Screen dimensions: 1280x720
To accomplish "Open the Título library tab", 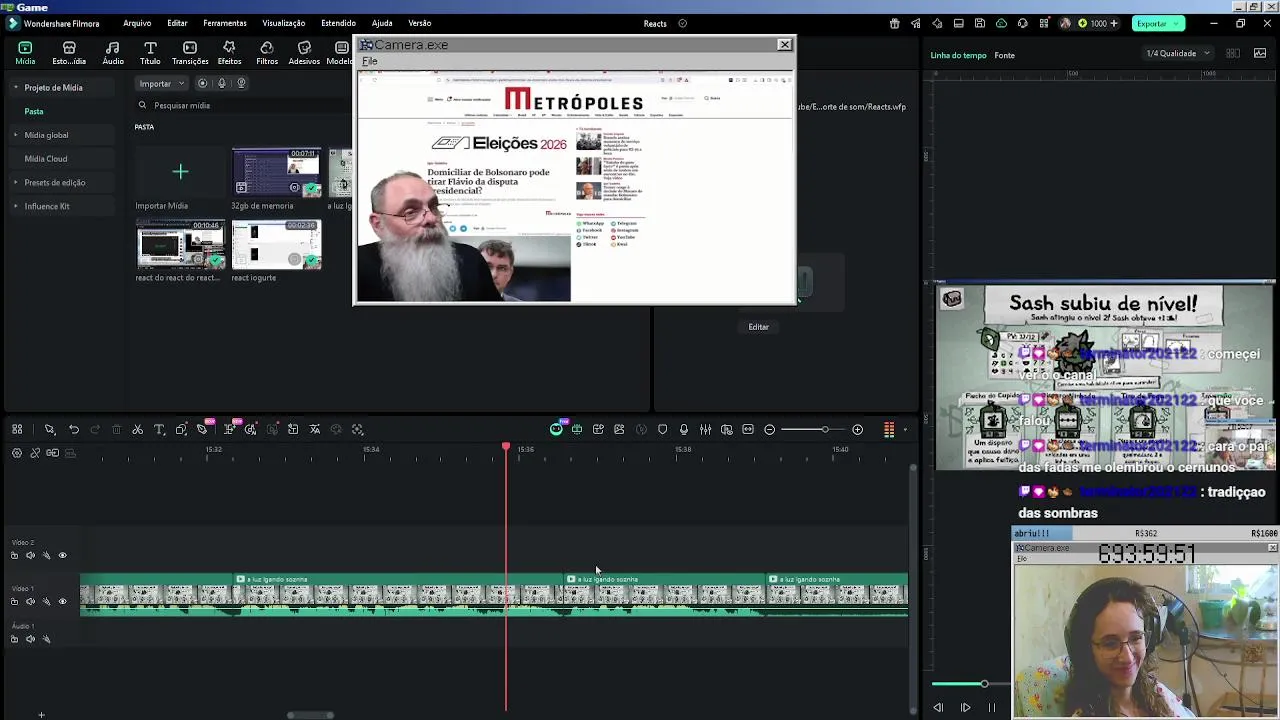I will pos(150,53).
